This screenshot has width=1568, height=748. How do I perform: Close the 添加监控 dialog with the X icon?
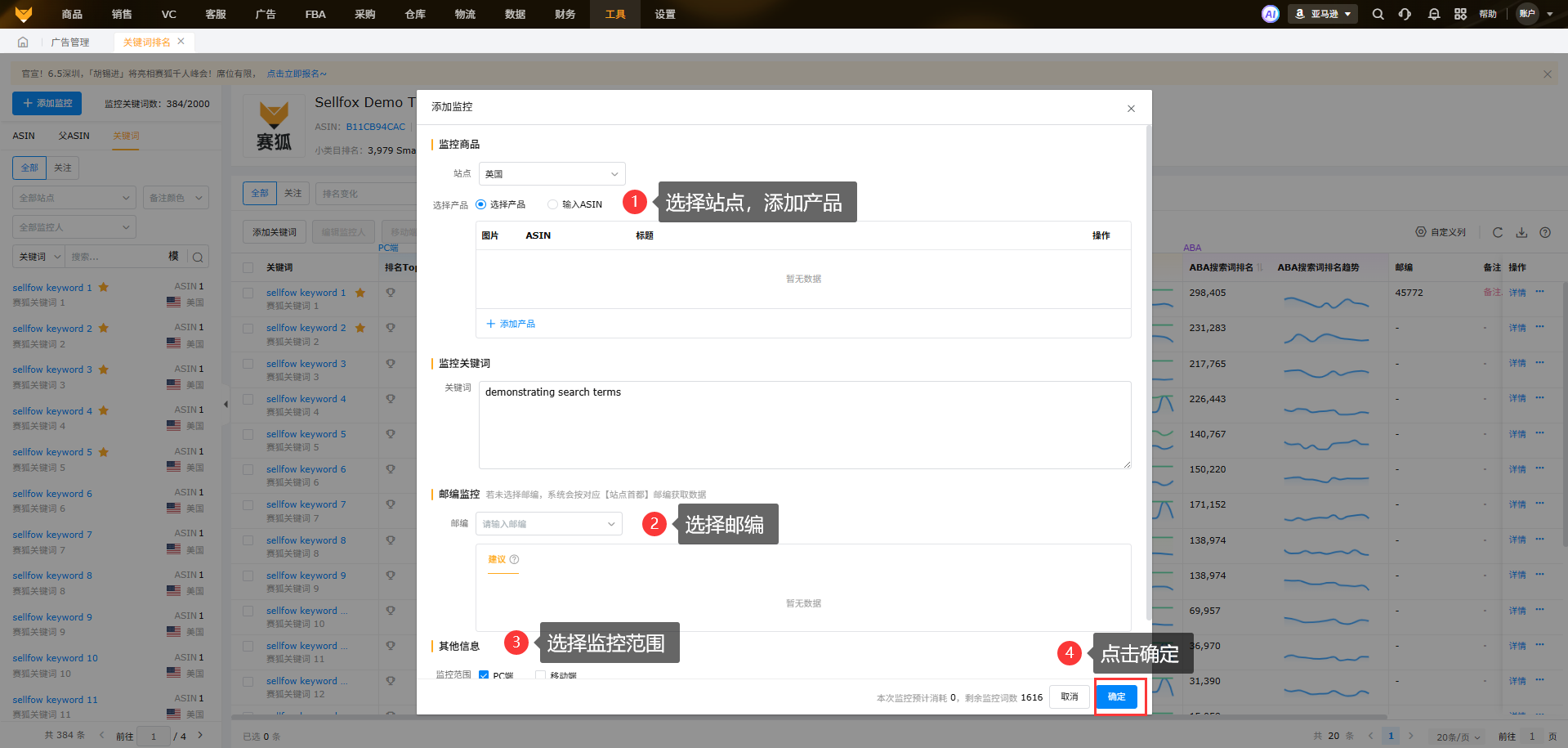tap(1131, 108)
